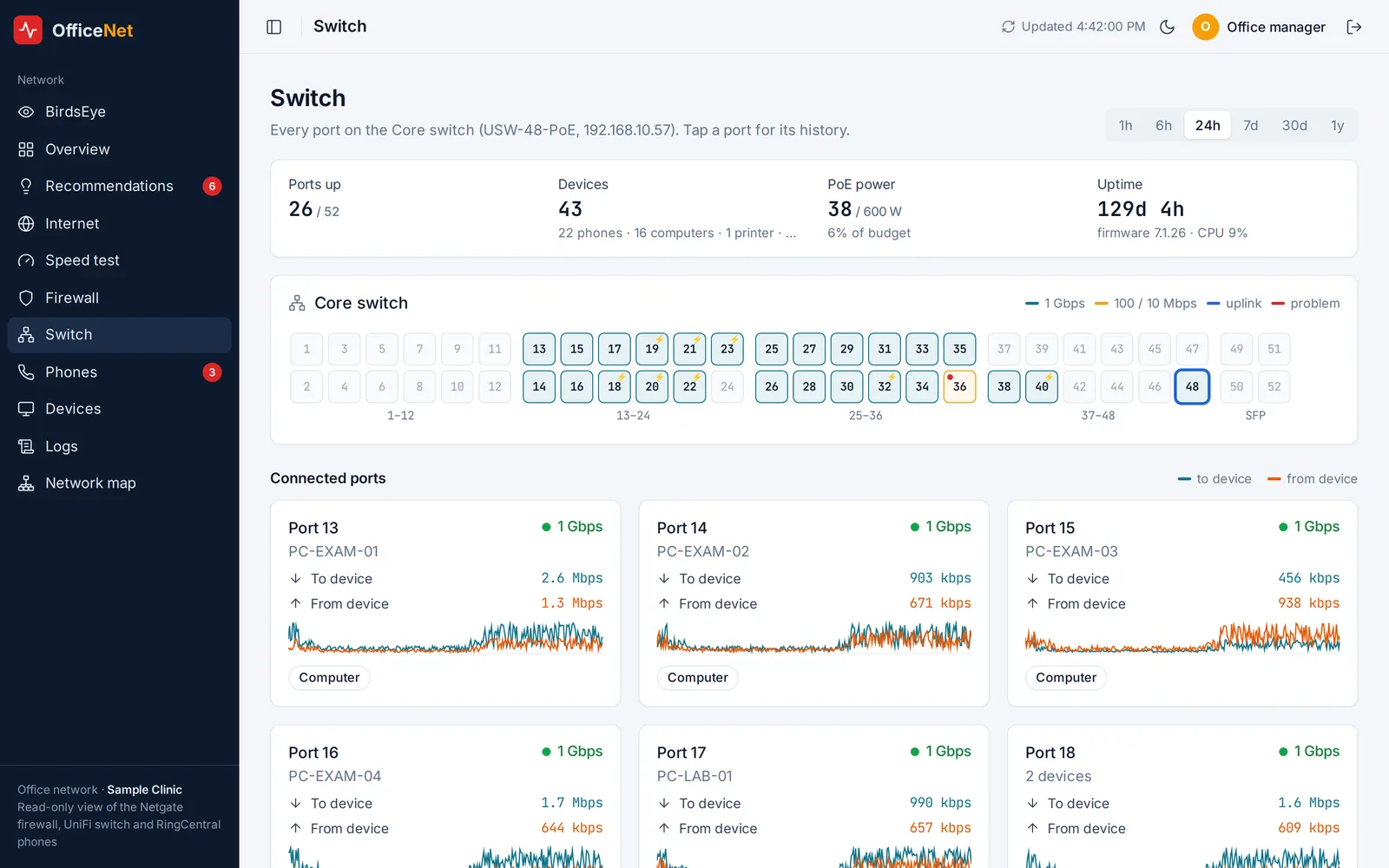Viewport: 1389px width, 868px height.
Task: Click SFP port 52
Action: (x=1274, y=386)
